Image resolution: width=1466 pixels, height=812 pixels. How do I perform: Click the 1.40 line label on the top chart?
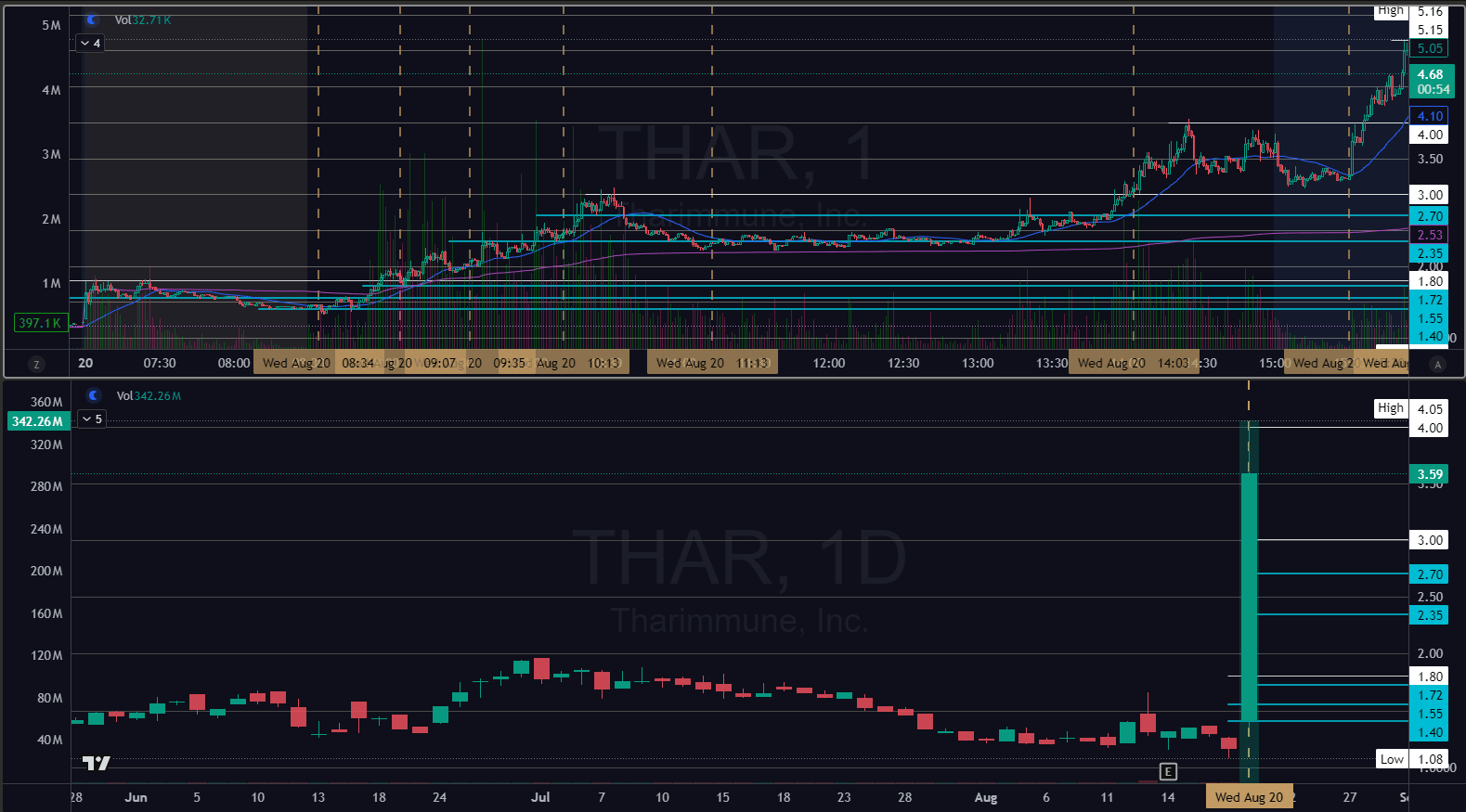1430,336
